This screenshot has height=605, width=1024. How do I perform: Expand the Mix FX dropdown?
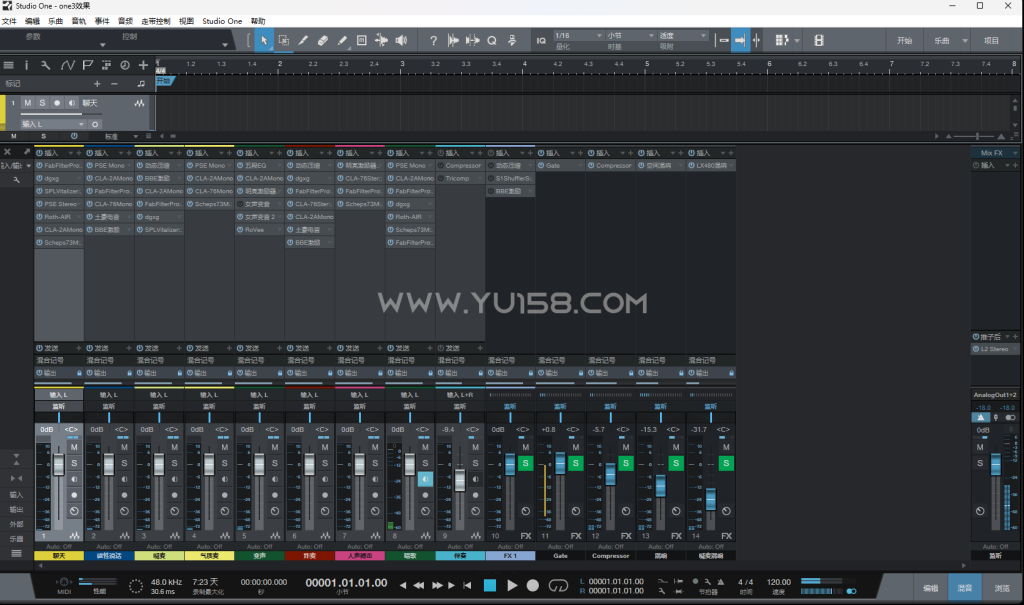coord(994,152)
